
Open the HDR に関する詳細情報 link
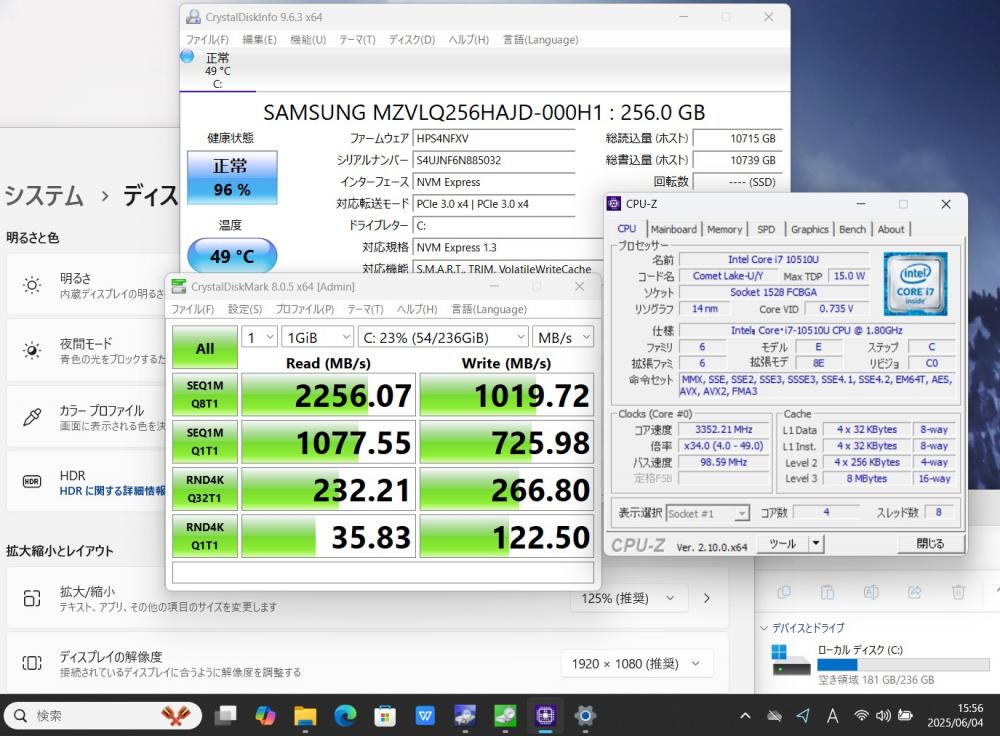113,490
